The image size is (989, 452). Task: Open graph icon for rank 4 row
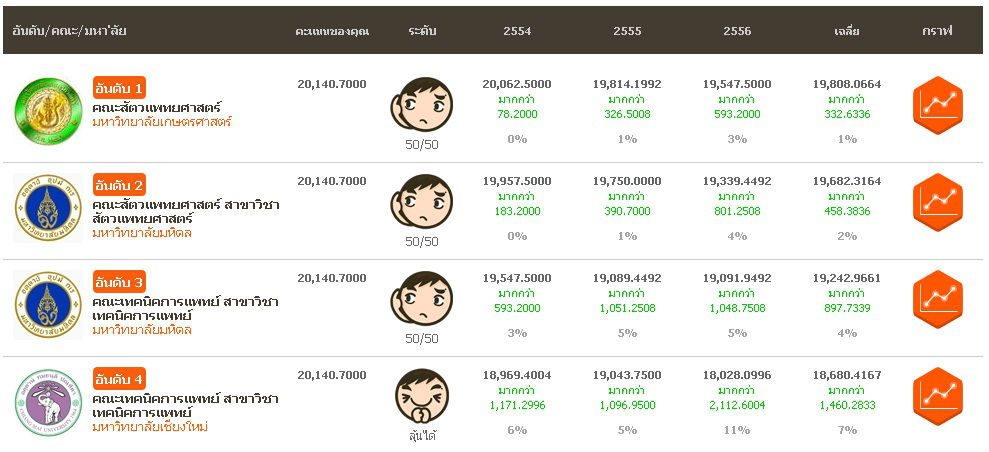coord(937,396)
